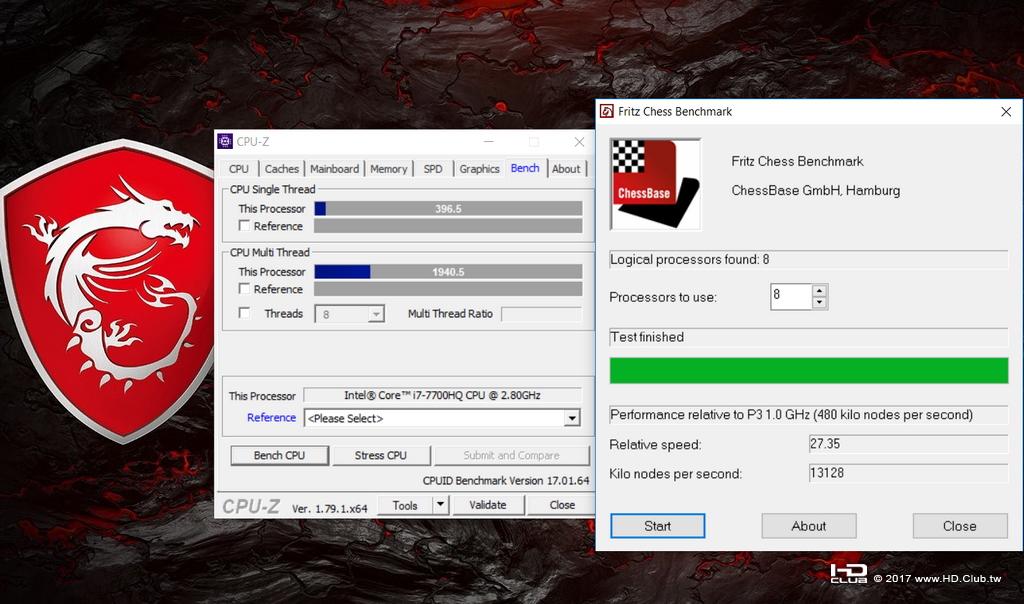The image size is (1024, 604).
Task: Open the Reference processor dropdown
Action: [x=571, y=418]
